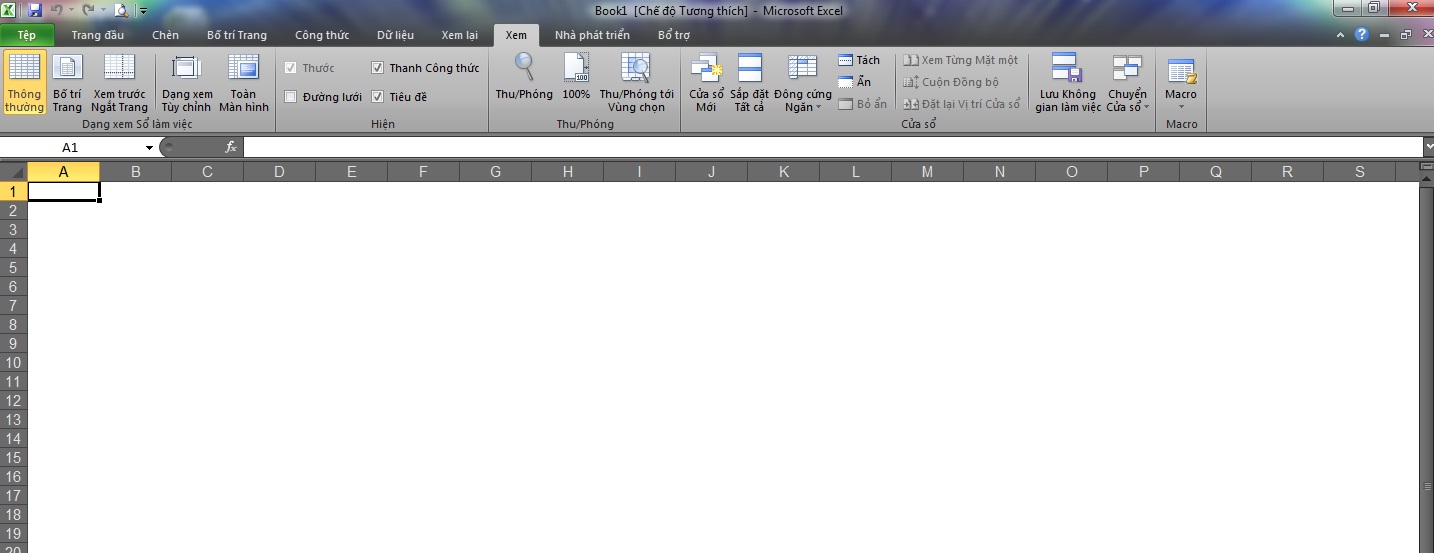
Task: Click Đặt lại Vị trí Cửa sổ
Action: (961, 104)
